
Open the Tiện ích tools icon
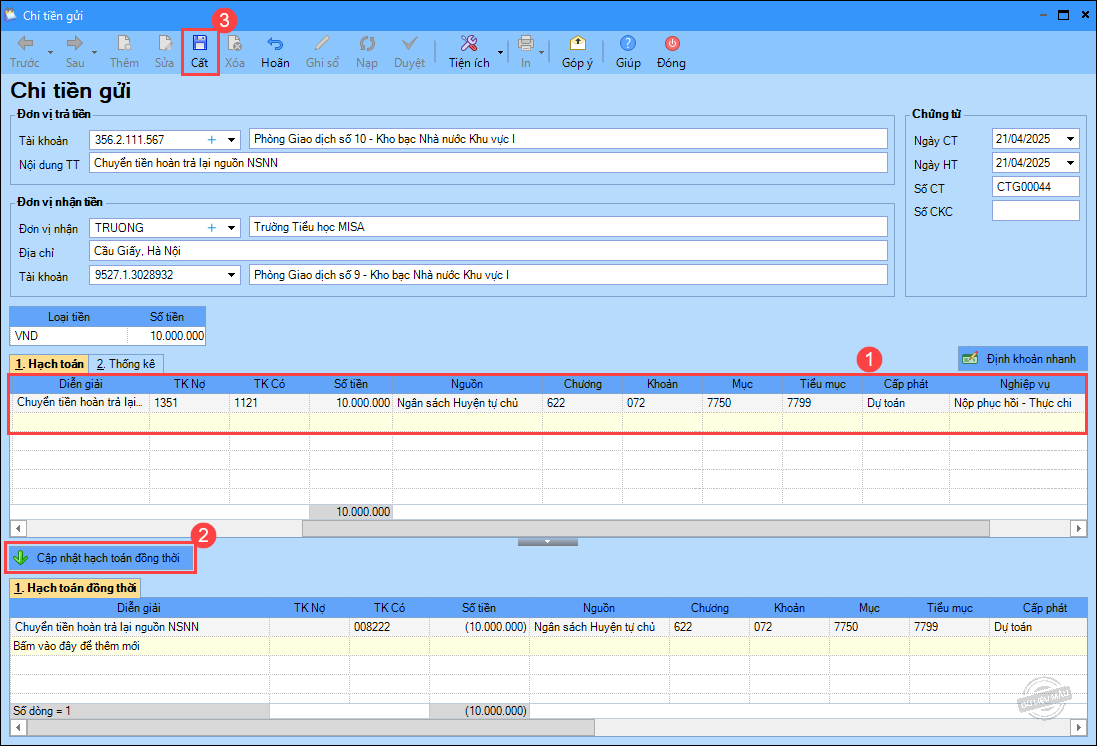469,44
